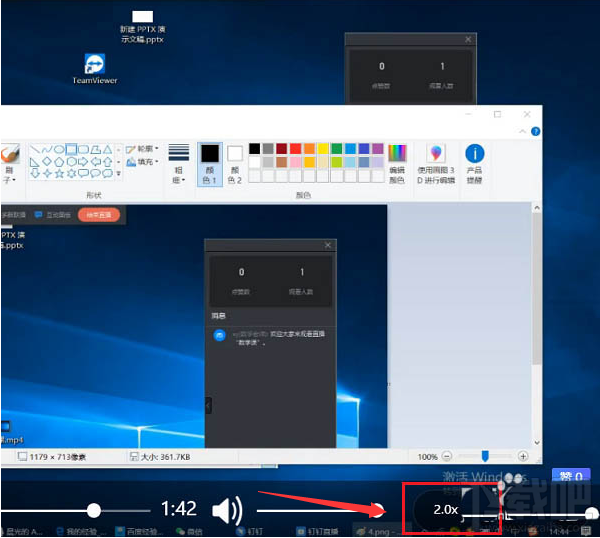
Task: Mute the video using speaker icon
Action: click(226, 510)
